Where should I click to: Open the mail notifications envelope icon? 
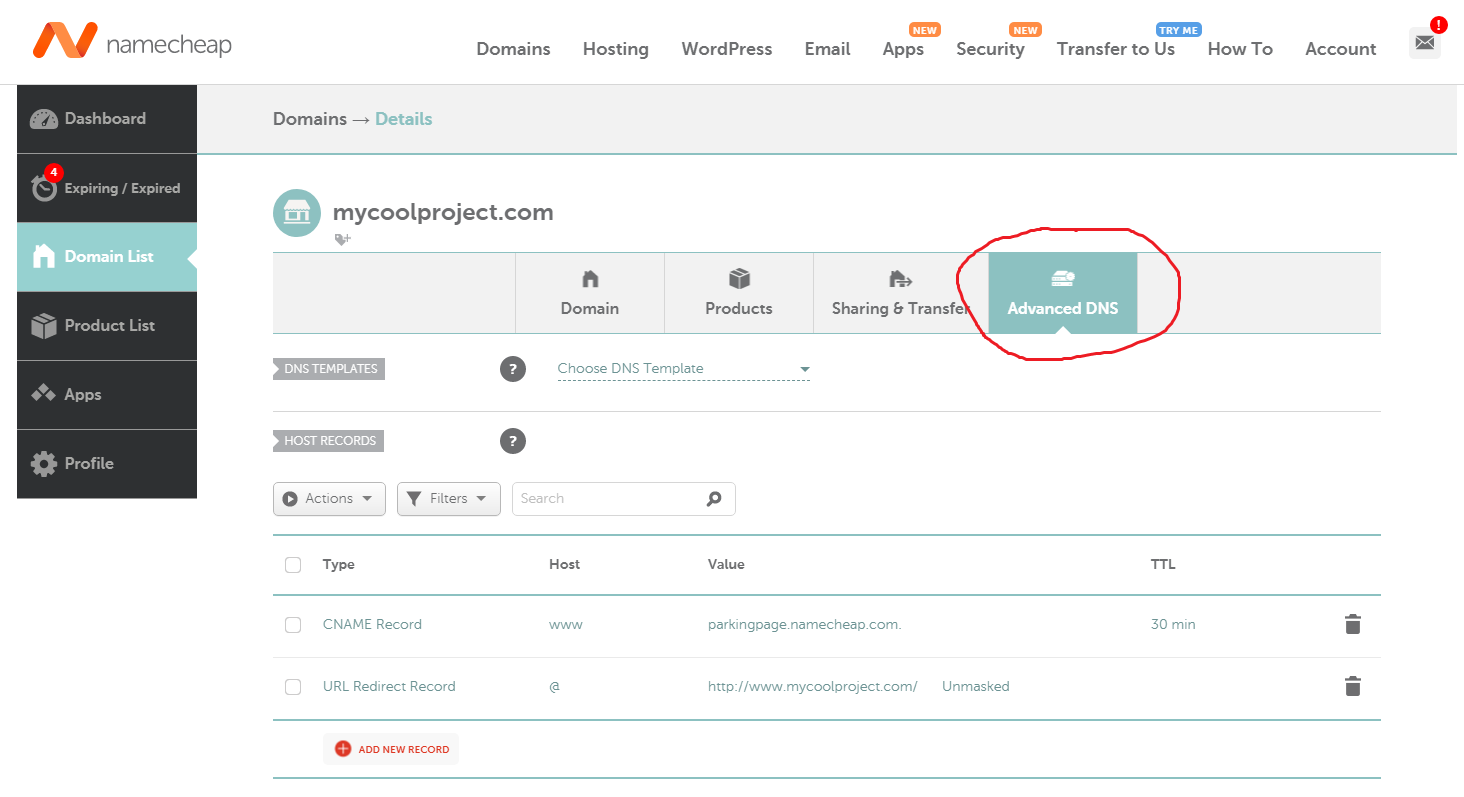coord(1425,43)
